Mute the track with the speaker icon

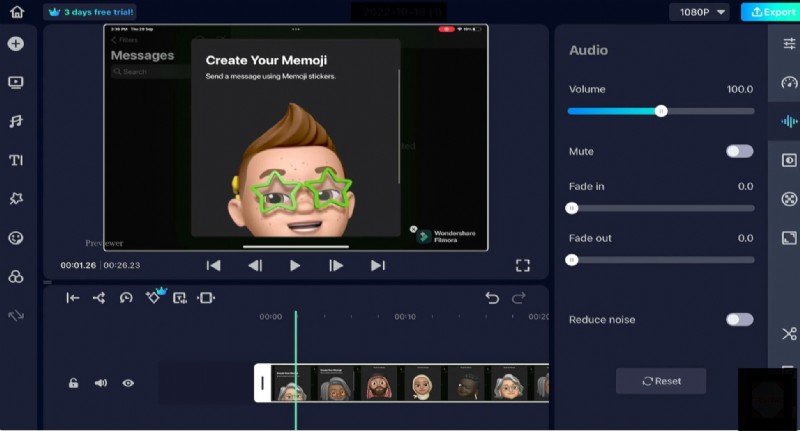point(101,383)
